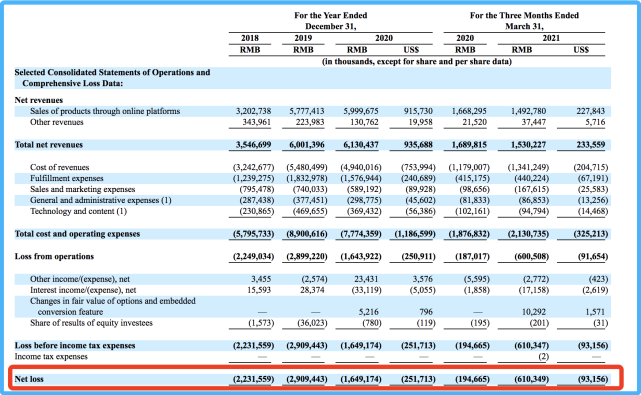The height and width of the screenshot is (395, 641).
Task: Click the Income tax expenses row label
Action: 51,357
